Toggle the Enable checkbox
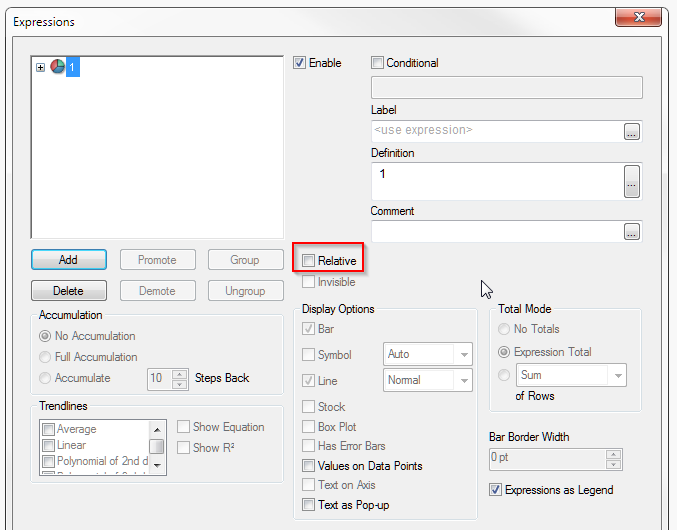 (299, 63)
